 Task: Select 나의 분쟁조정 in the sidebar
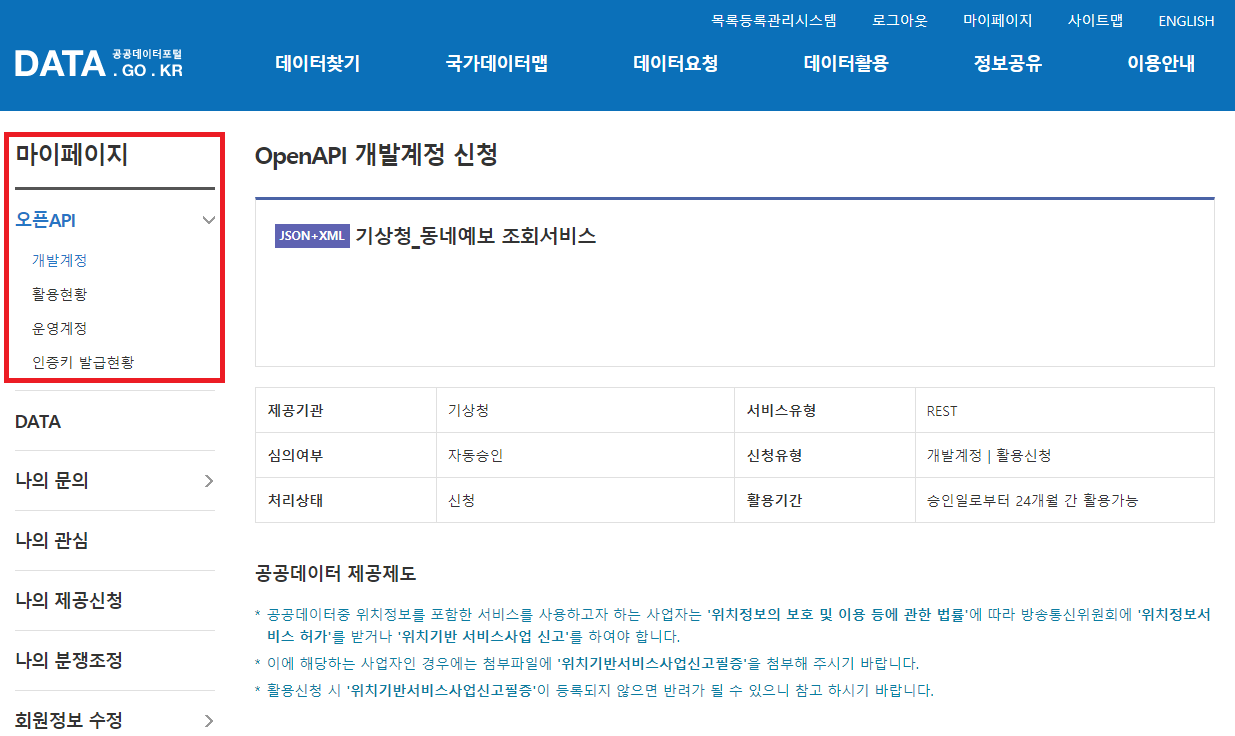[69, 661]
